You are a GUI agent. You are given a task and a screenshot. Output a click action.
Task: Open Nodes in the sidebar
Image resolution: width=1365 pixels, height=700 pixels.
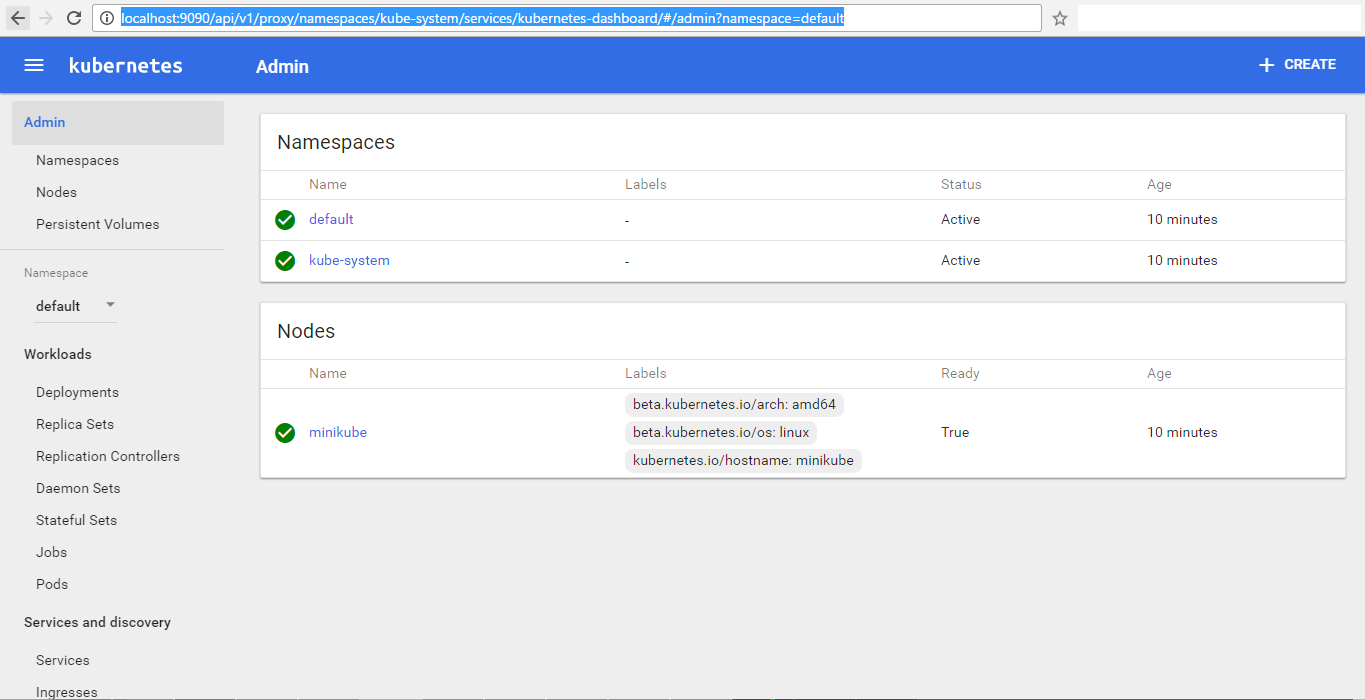(56, 192)
